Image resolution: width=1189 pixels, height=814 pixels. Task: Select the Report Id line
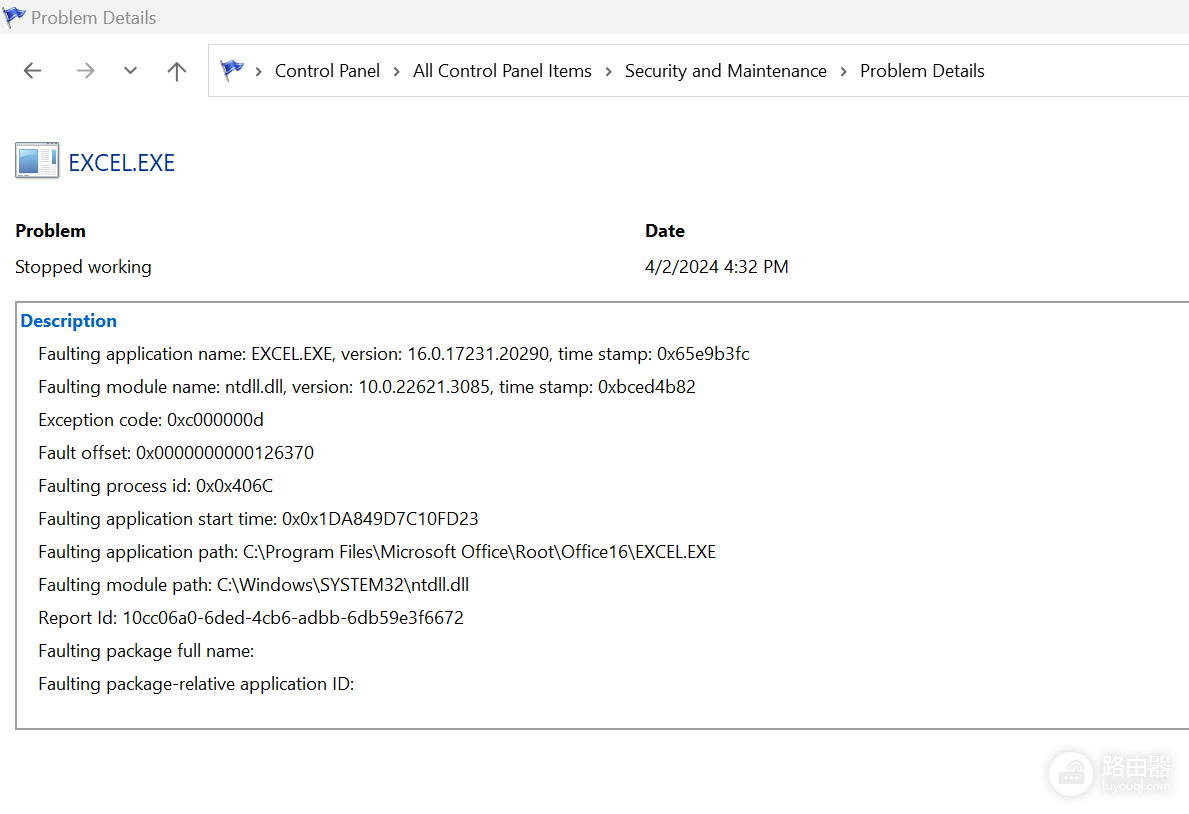251,618
